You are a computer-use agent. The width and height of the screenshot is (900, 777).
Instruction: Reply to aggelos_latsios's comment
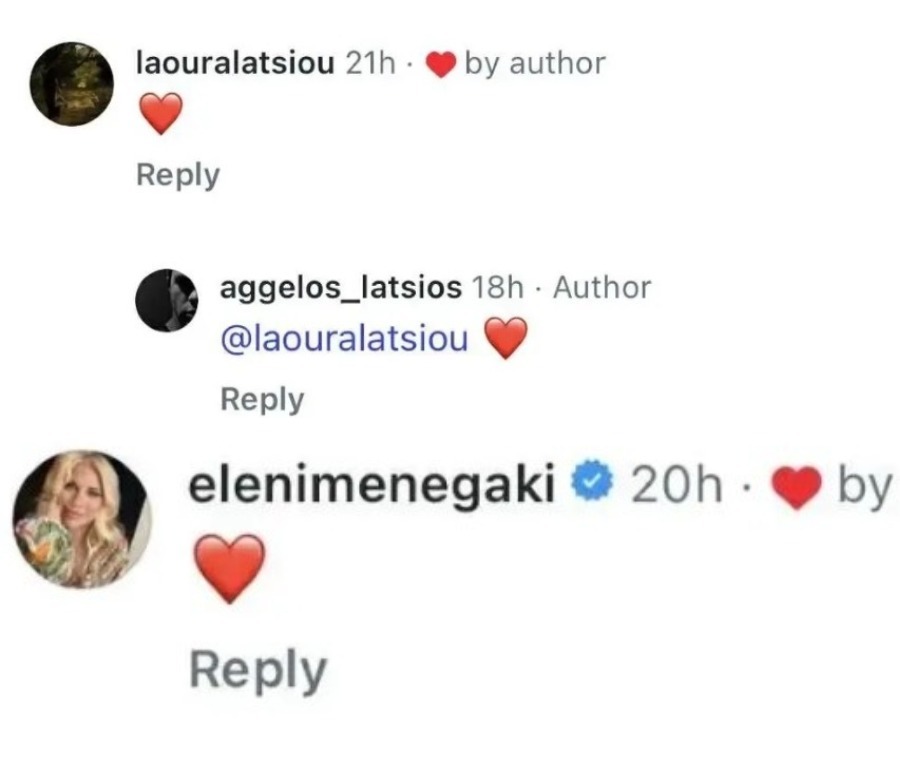point(262,400)
